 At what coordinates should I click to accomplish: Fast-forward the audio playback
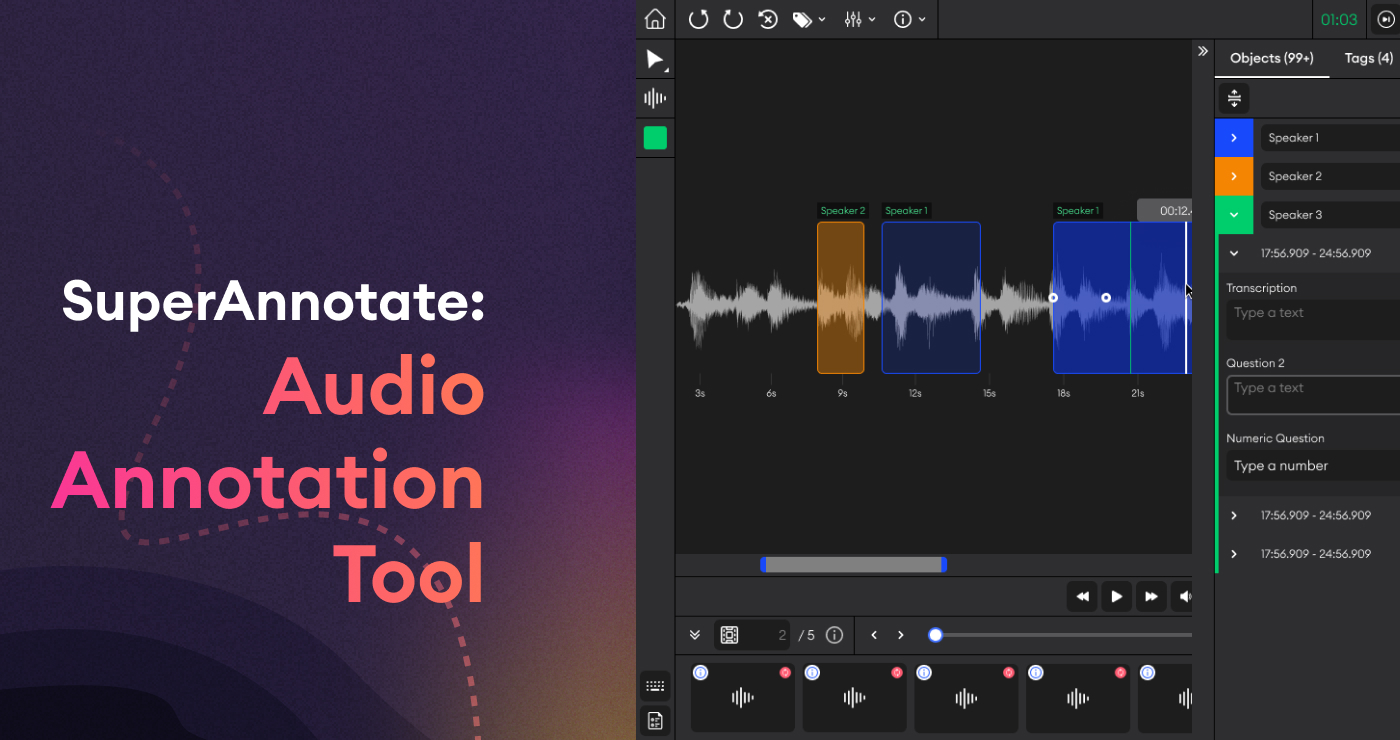pos(1150,596)
